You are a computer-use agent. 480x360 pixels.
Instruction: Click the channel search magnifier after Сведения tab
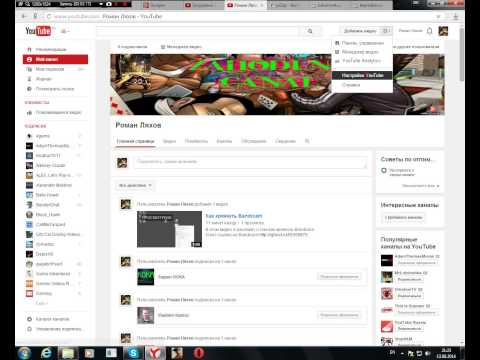(307, 141)
